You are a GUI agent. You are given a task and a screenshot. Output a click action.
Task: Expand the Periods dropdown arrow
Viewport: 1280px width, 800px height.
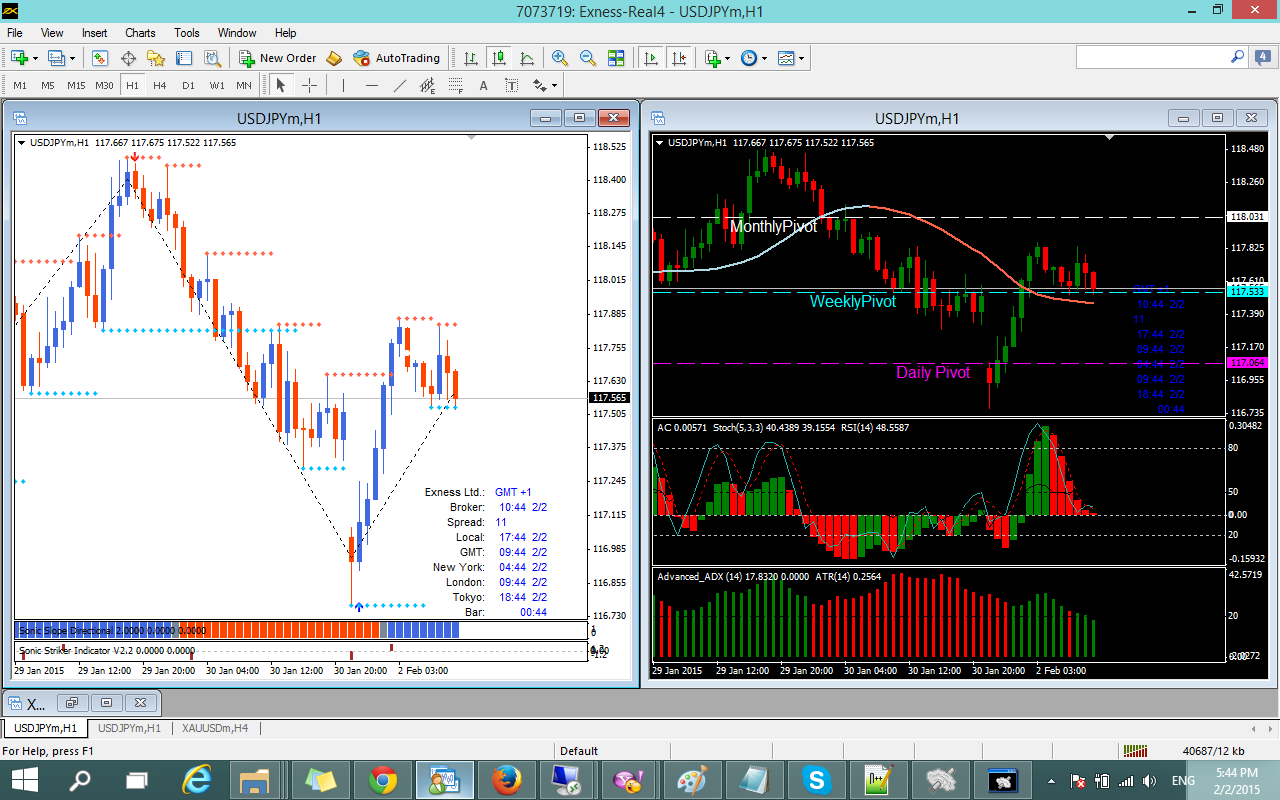(x=765, y=58)
